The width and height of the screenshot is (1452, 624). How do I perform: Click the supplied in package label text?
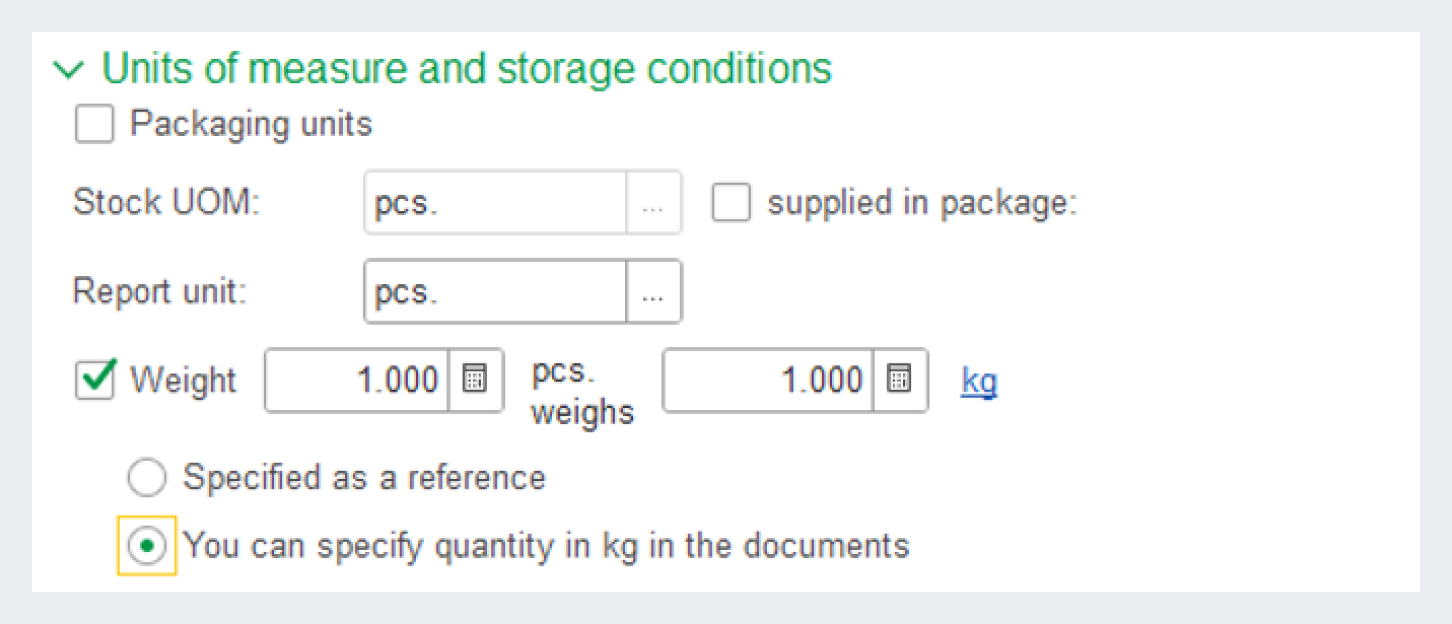pyautogui.click(x=921, y=203)
